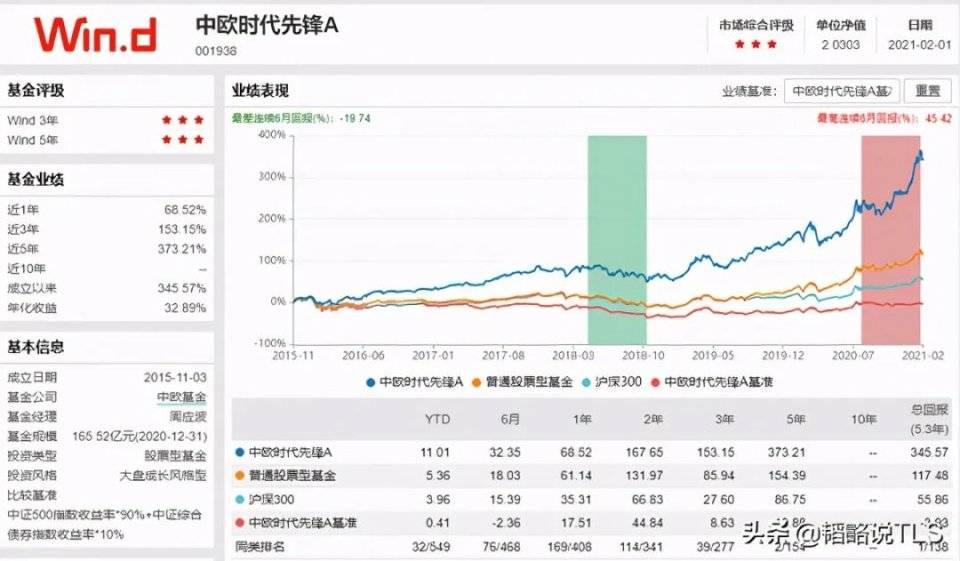Click 近5年 return 373.21%
The height and width of the screenshot is (561, 960).
tap(182, 249)
